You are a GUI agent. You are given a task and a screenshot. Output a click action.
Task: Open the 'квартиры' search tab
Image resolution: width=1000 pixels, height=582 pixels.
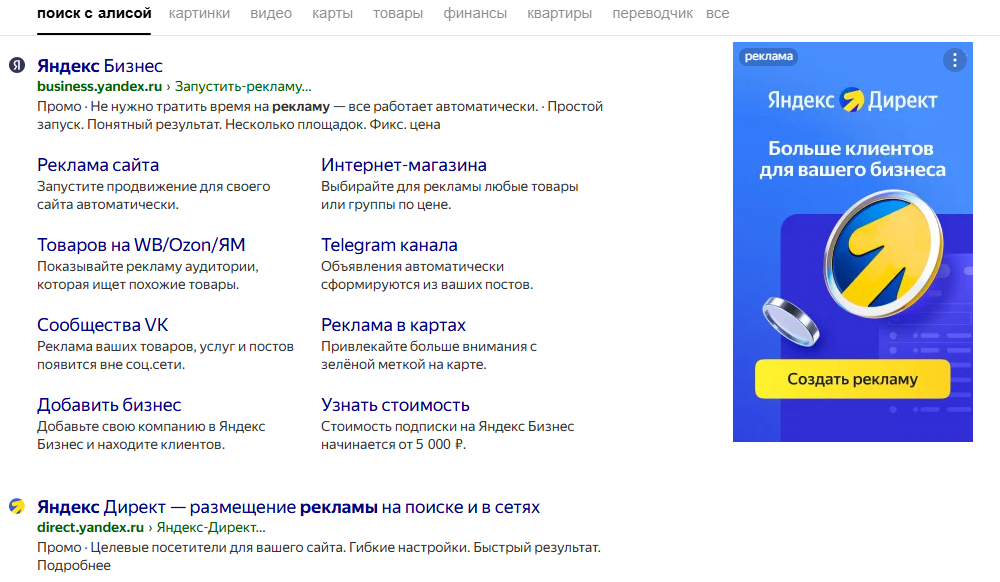tap(559, 13)
